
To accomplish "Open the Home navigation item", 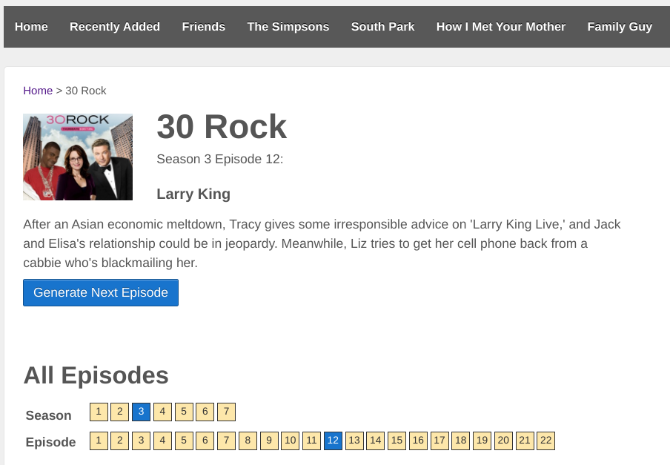I will [x=32, y=27].
